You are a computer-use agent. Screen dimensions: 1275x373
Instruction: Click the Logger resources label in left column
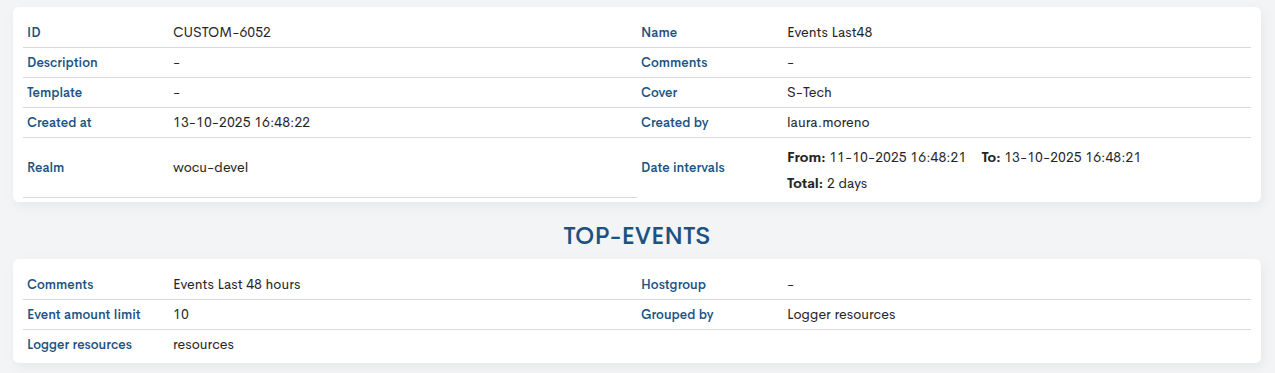pyautogui.click(x=79, y=344)
